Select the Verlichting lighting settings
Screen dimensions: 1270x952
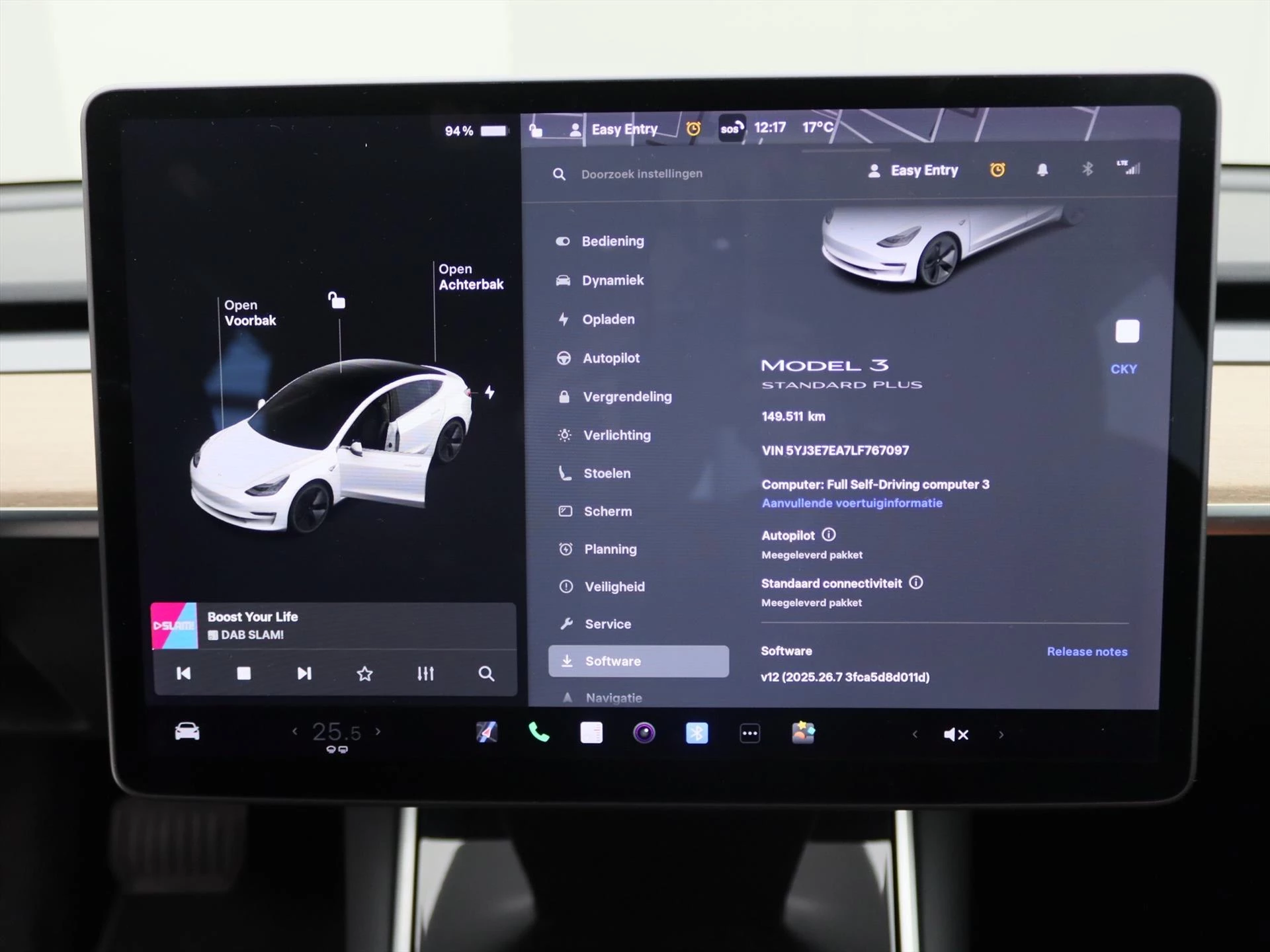coord(615,435)
